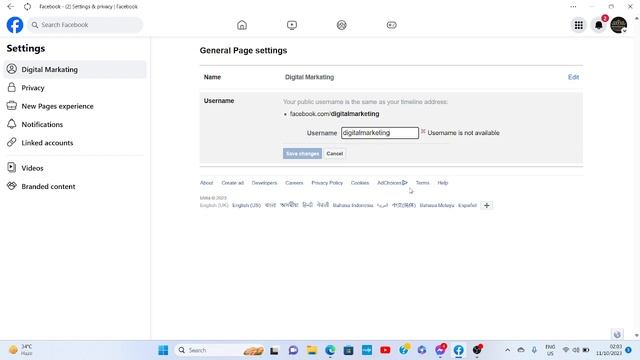Screen dimensions: 640x360
Task: Click the Facebook logo
Action: point(15,25)
